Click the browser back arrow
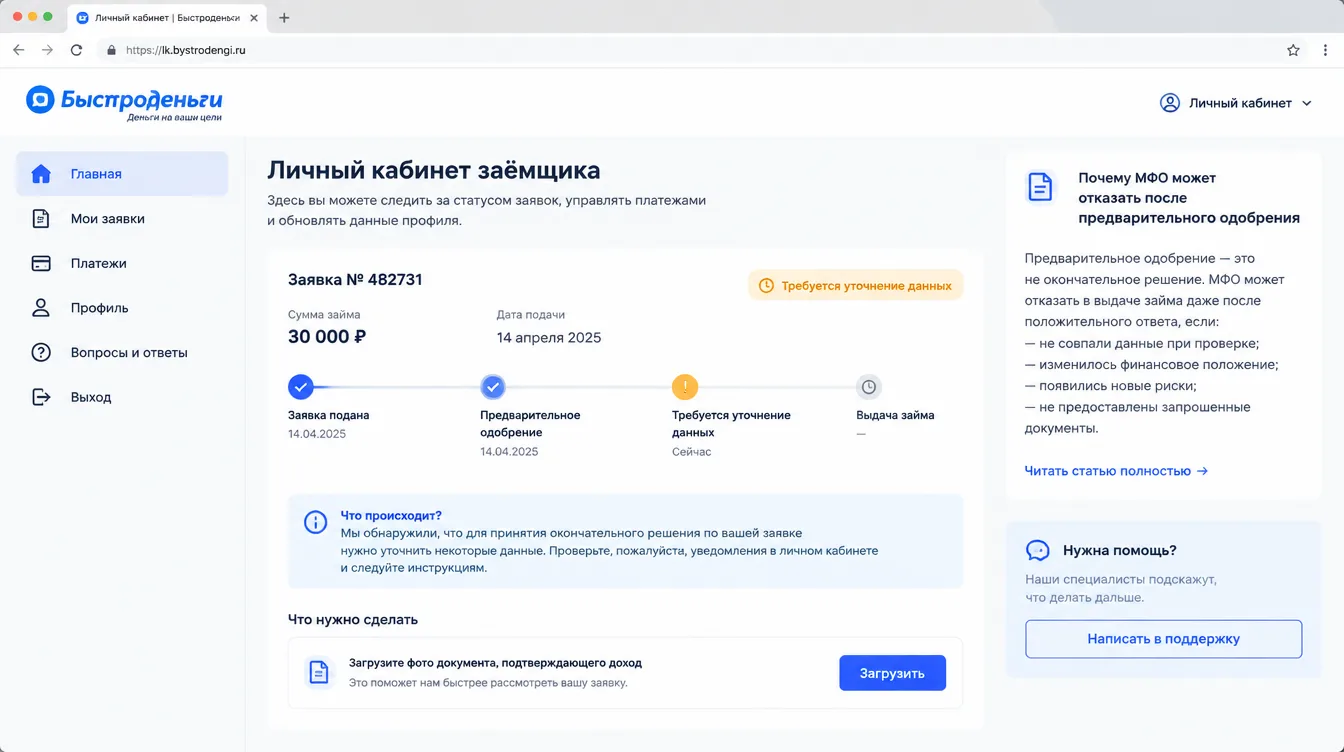Screen dimensions: 1344x752 point(18,50)
